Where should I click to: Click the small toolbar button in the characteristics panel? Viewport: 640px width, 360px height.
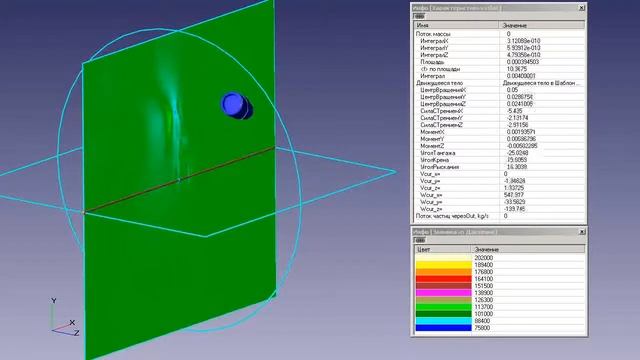419,16
